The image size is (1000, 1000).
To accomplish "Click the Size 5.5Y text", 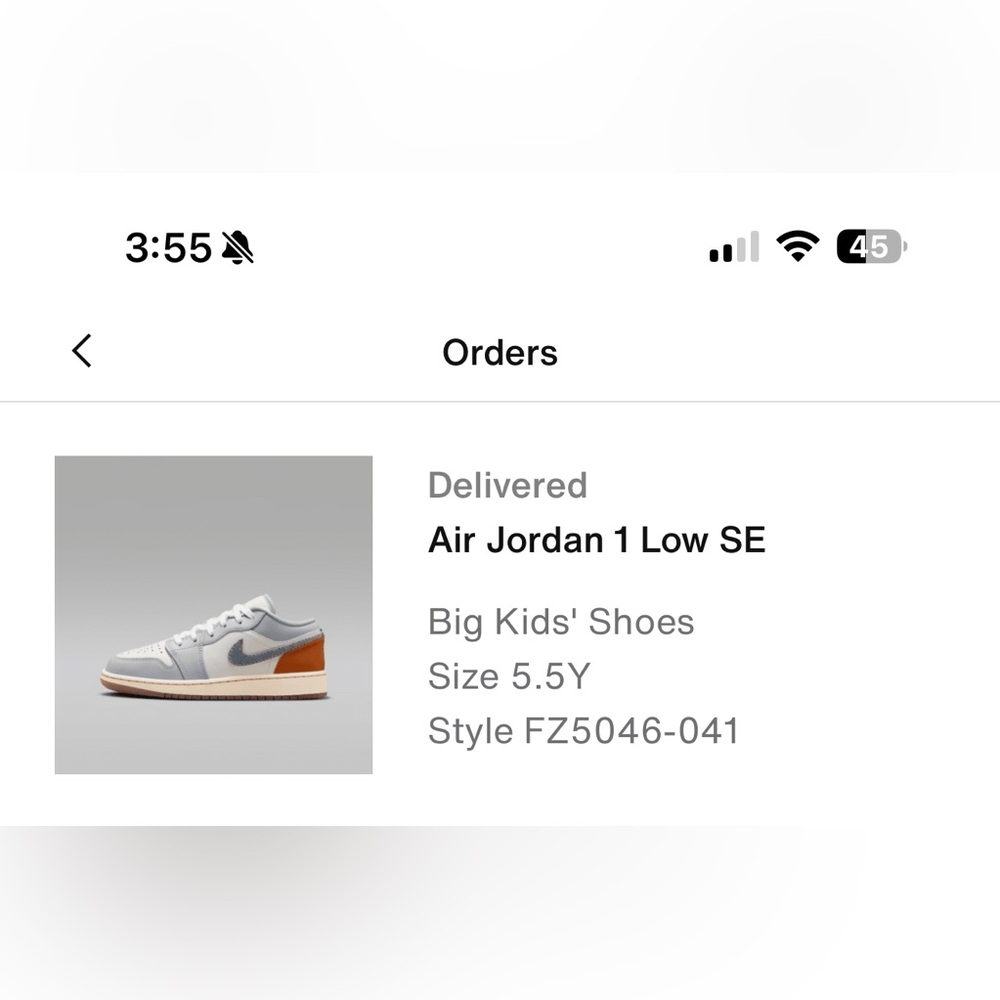I will click(510, 676).
